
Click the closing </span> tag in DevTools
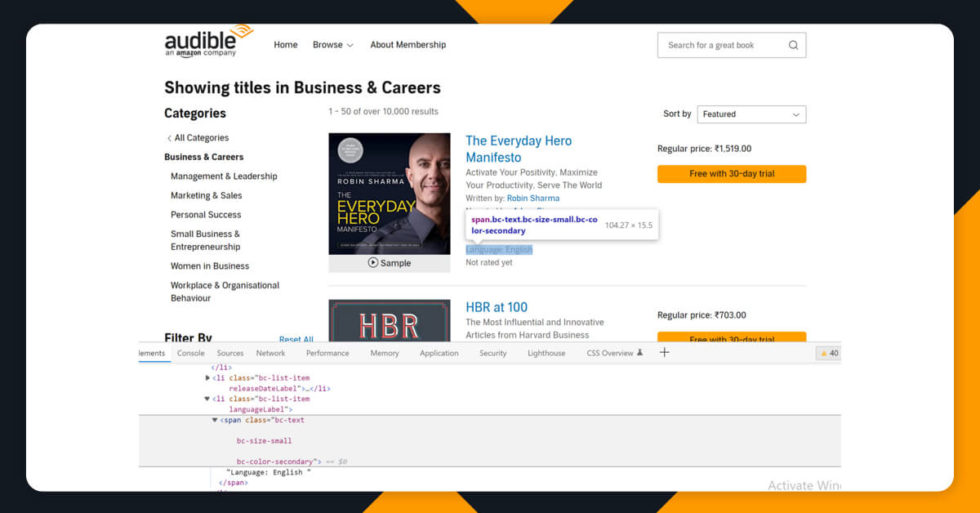pos(233,482)
